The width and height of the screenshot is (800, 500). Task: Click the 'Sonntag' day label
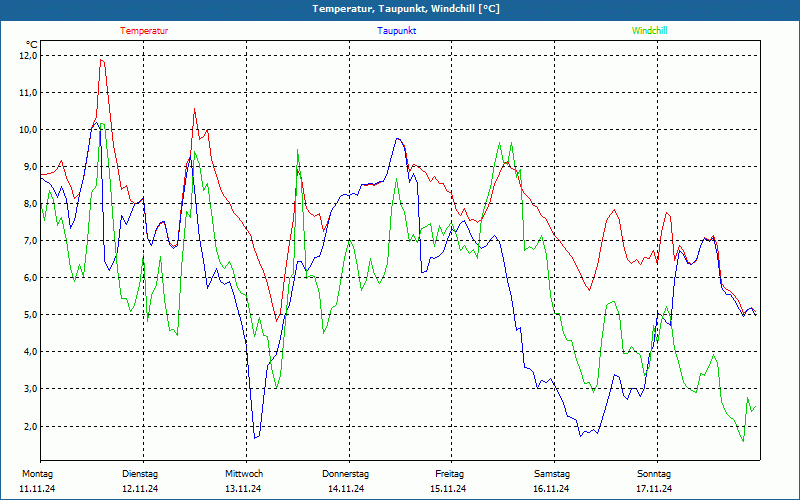(x=654, y=474)
